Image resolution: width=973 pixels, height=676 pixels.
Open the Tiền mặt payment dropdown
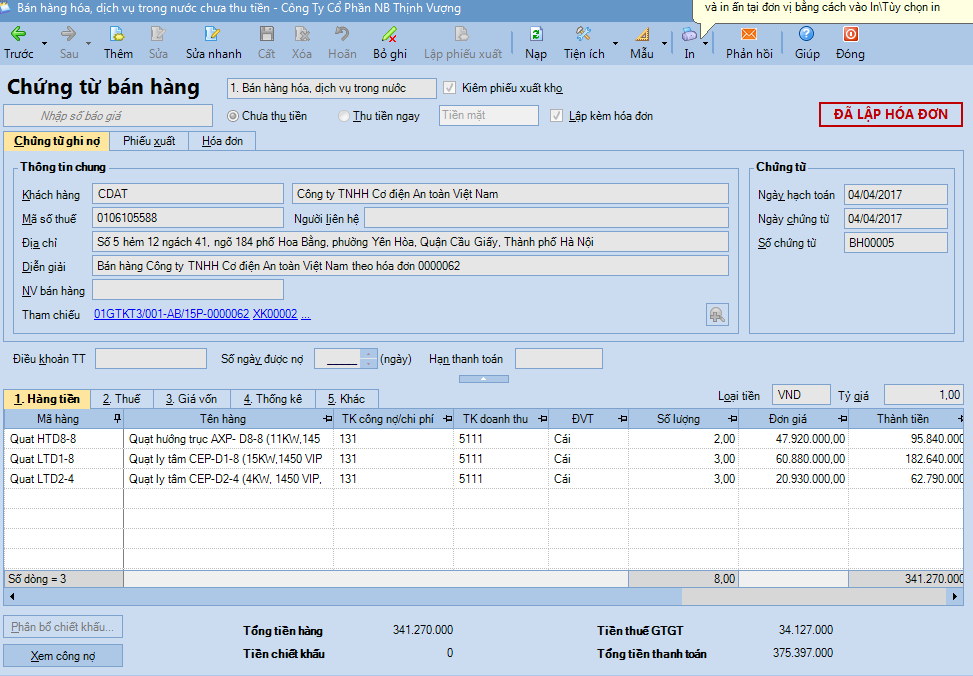point(489,115)
